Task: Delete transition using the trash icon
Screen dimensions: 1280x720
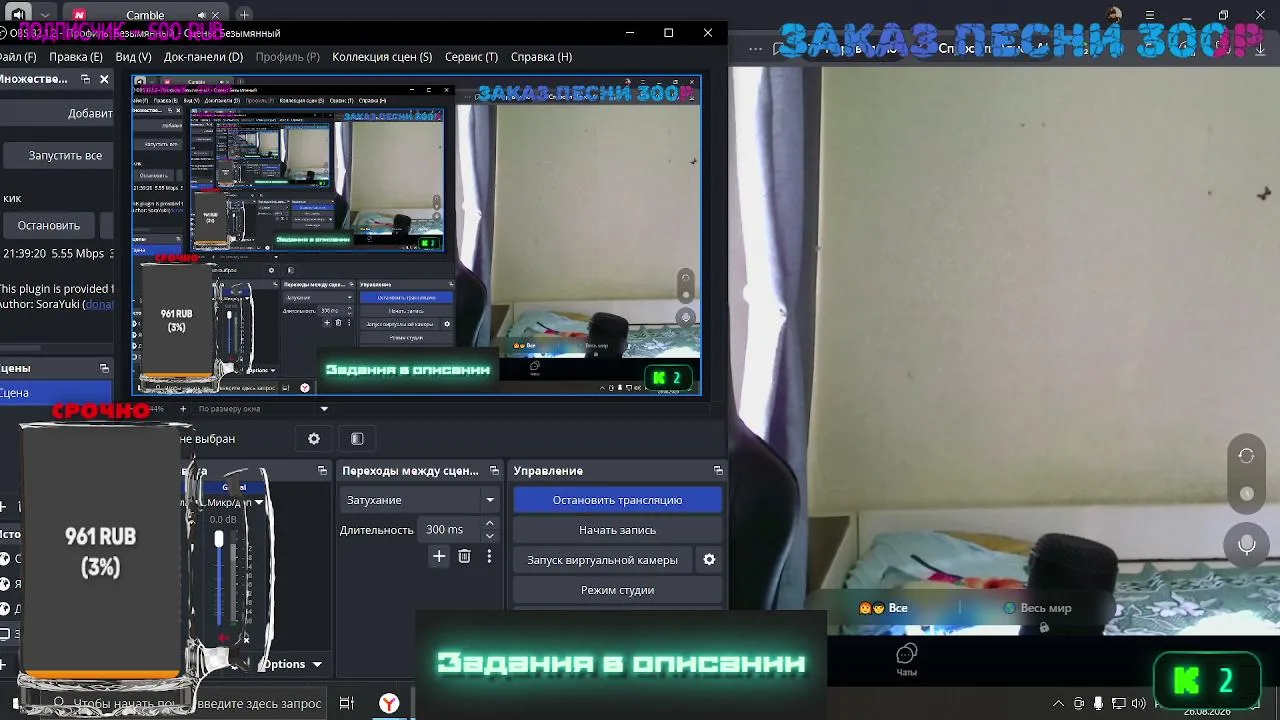Action: coord(464,556)
